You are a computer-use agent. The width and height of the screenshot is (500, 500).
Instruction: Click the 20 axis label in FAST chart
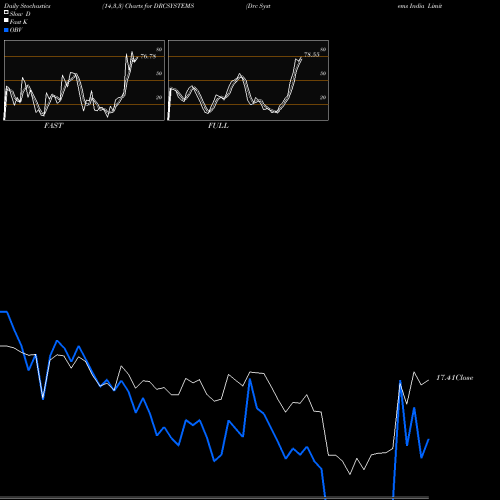click(x=159, y=97)
